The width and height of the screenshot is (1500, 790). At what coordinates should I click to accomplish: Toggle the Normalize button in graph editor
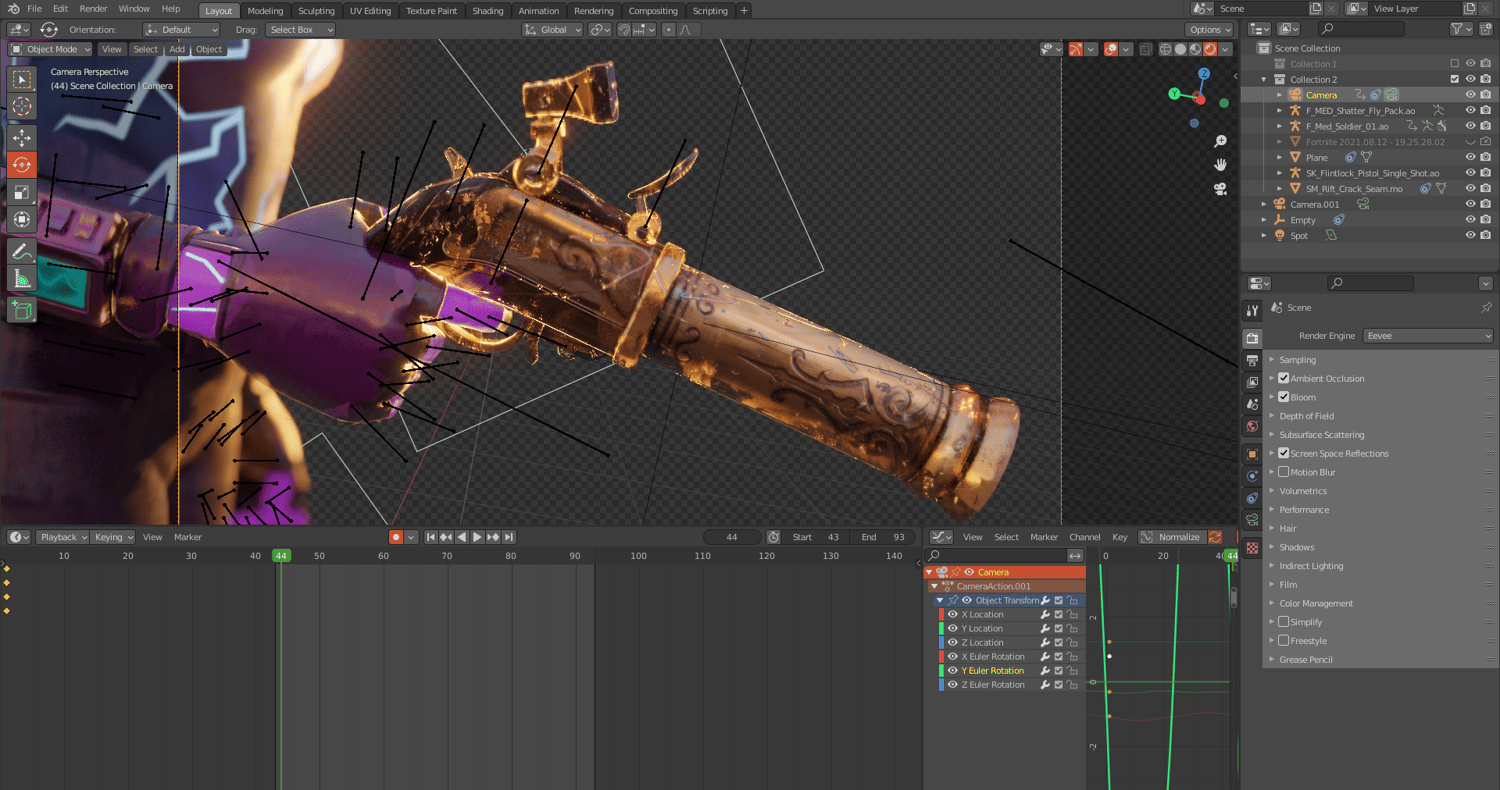1172,537
